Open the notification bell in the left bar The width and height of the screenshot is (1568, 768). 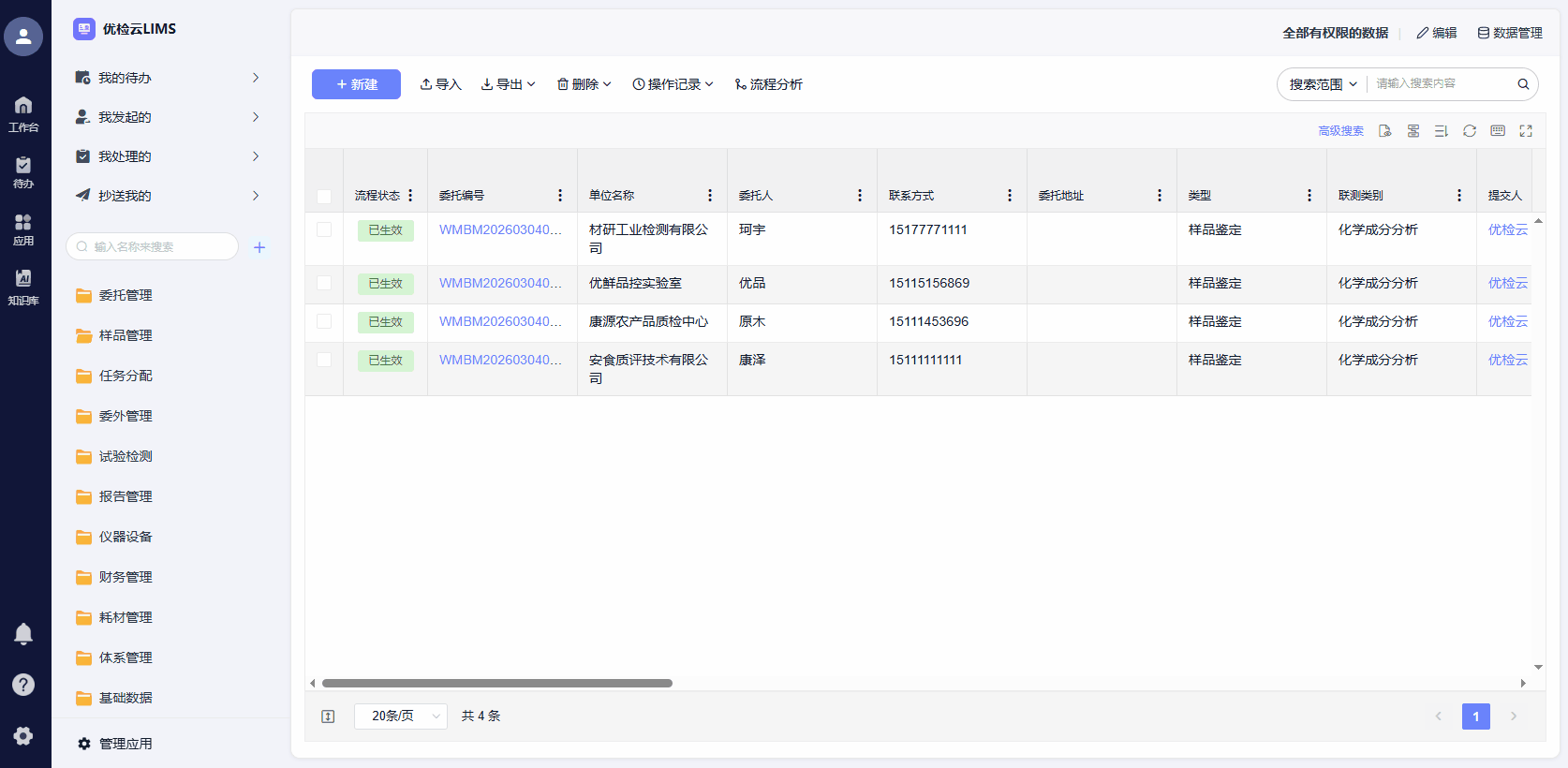click(x=23, y=634)
